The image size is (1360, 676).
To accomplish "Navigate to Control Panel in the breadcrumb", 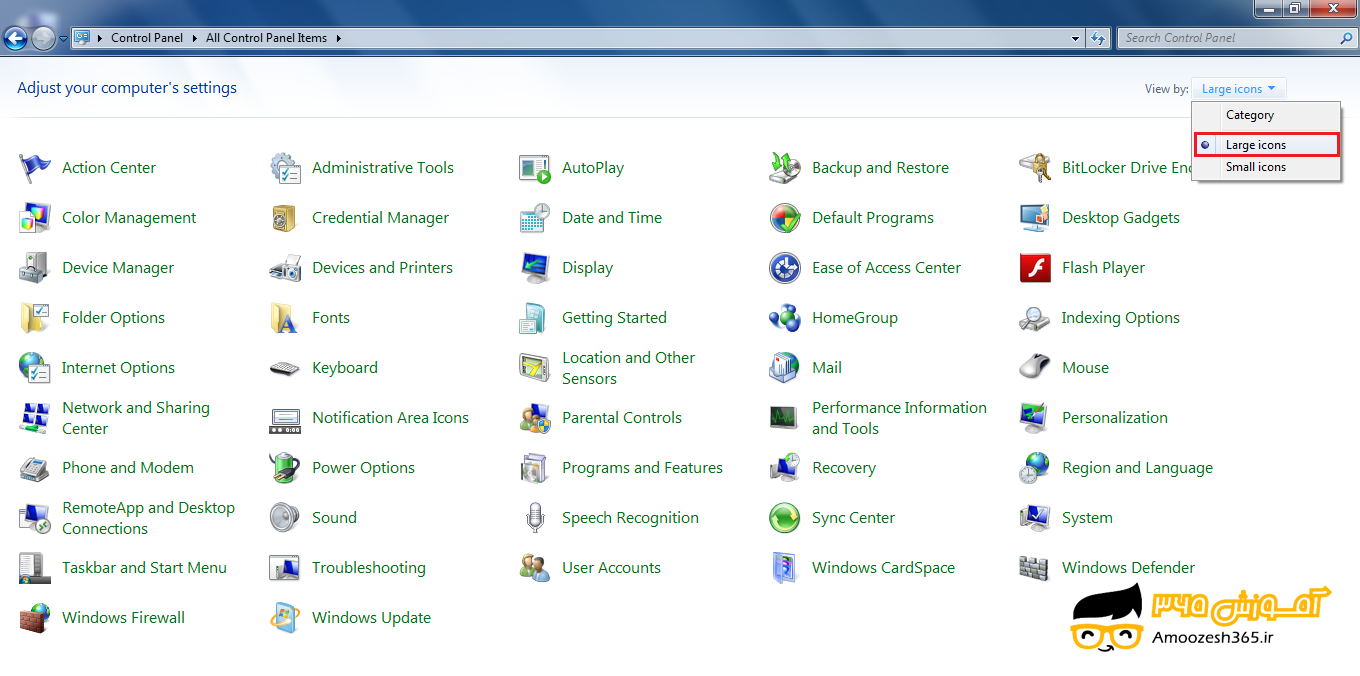I will (147, 38).
